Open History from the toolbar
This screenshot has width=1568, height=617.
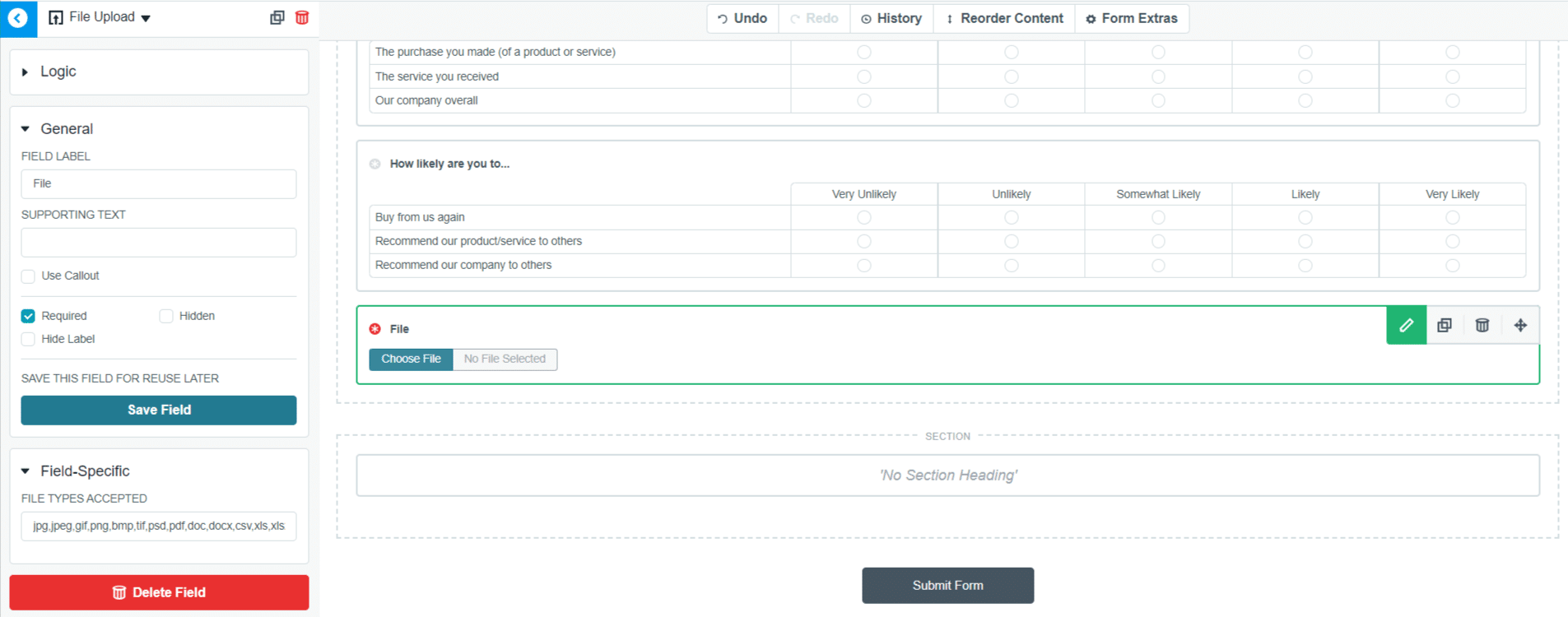(x=891, y=18)
